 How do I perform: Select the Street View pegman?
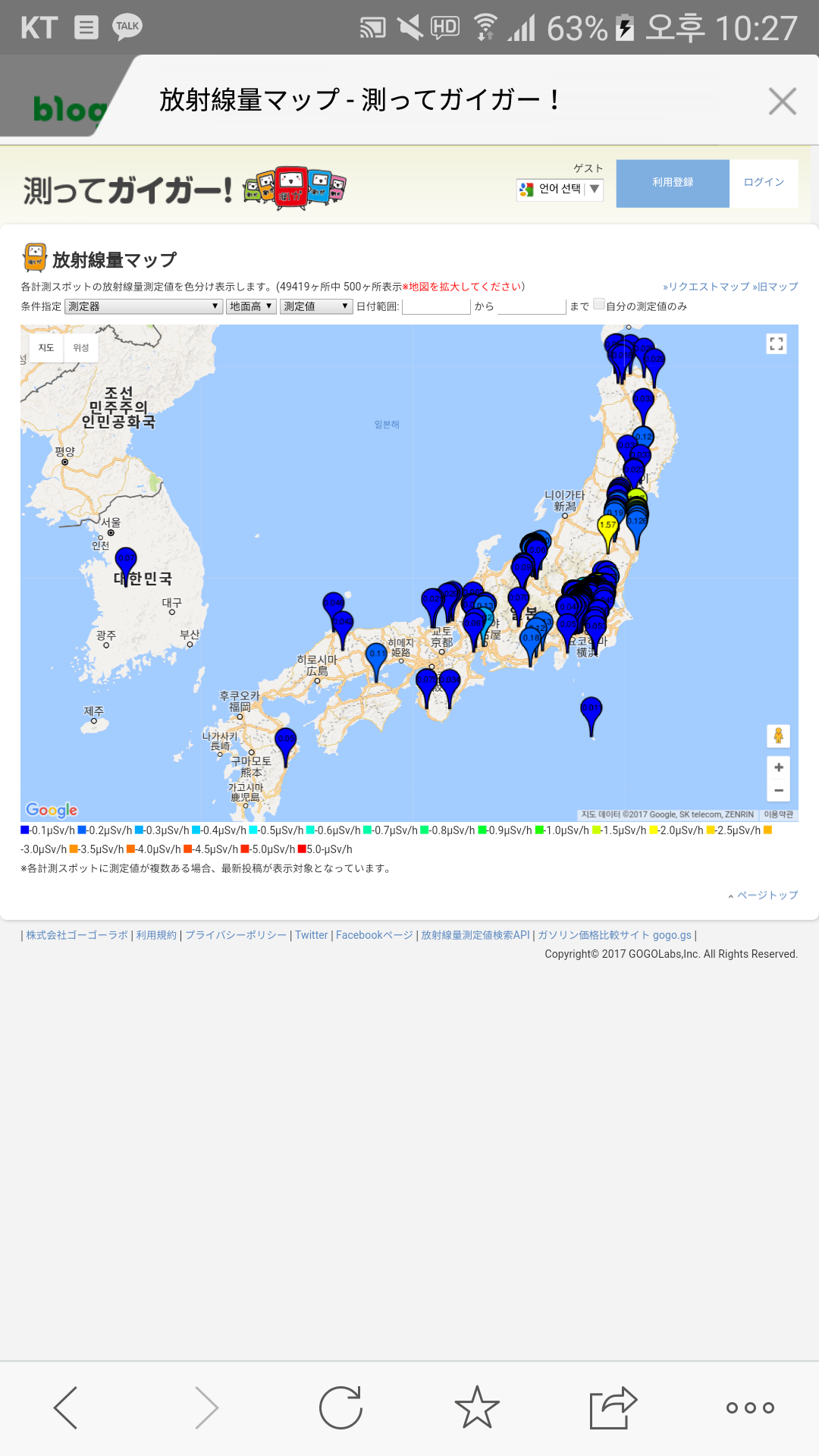(778, 736)
